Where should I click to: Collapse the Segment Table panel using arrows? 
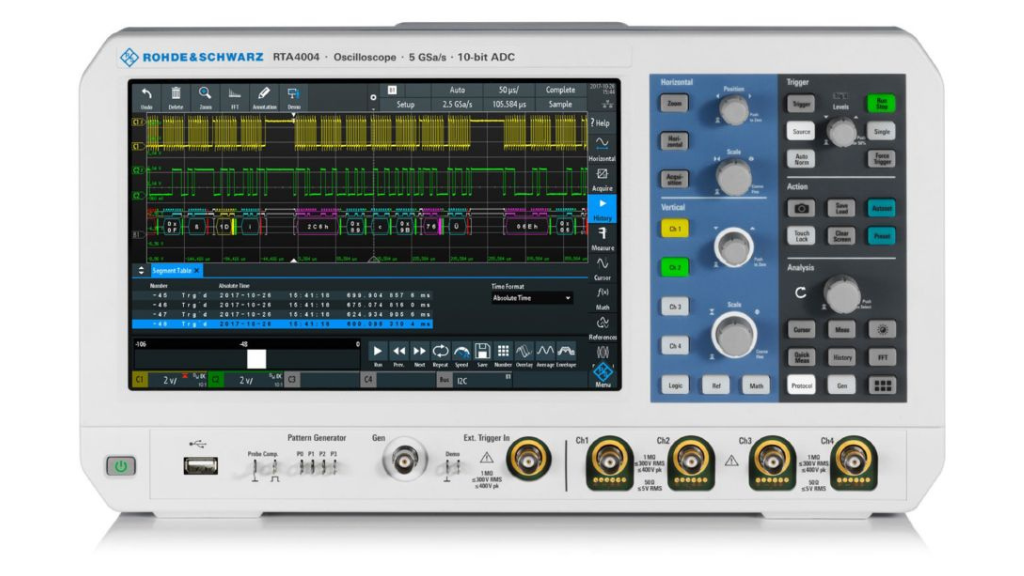pos(141,271)
